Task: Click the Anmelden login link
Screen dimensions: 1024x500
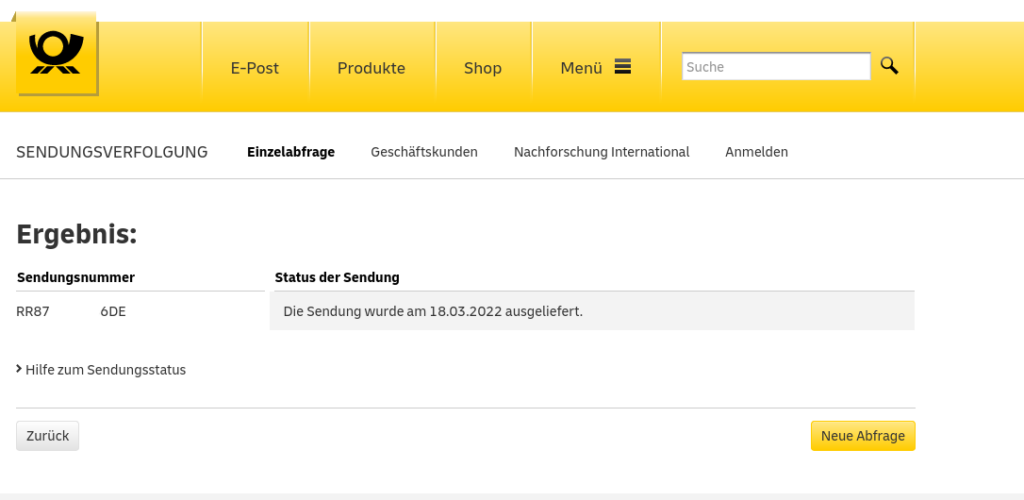Action: [756, 152]
